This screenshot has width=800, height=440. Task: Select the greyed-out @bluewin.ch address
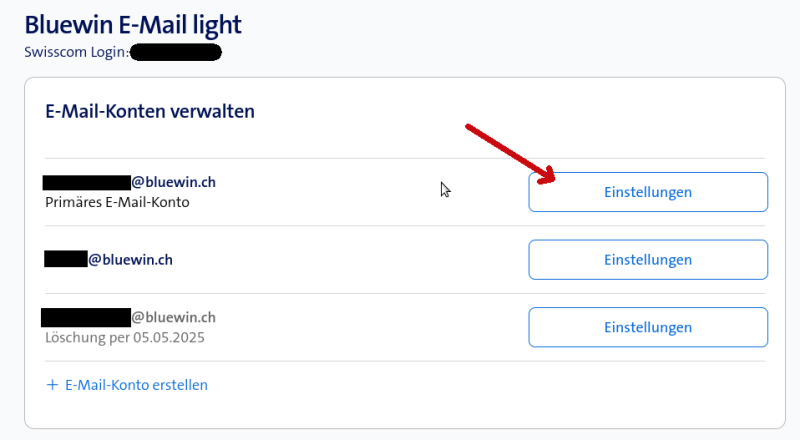174,318
